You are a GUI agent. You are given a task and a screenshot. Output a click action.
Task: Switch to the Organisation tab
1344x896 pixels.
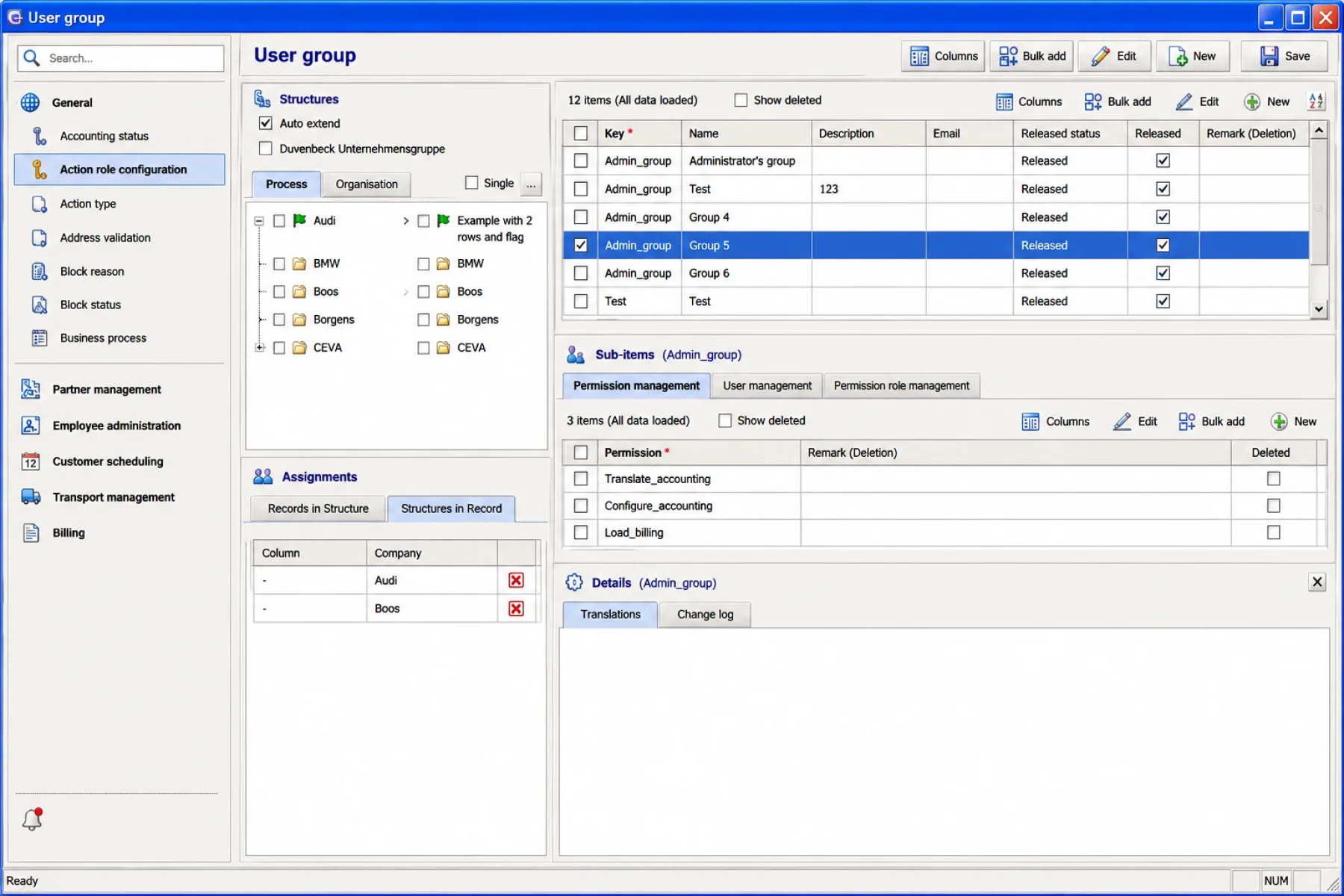[367, 184]
